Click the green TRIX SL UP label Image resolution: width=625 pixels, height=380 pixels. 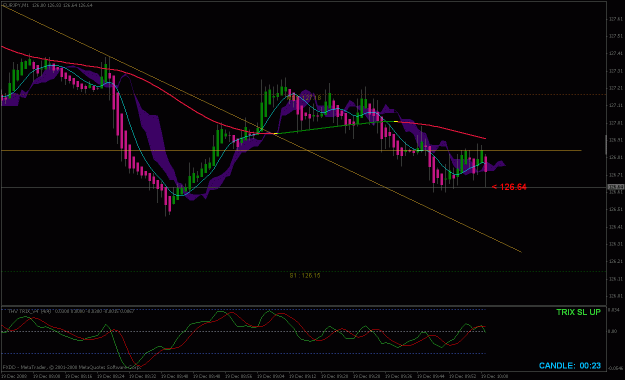click(x=578, y=312)
